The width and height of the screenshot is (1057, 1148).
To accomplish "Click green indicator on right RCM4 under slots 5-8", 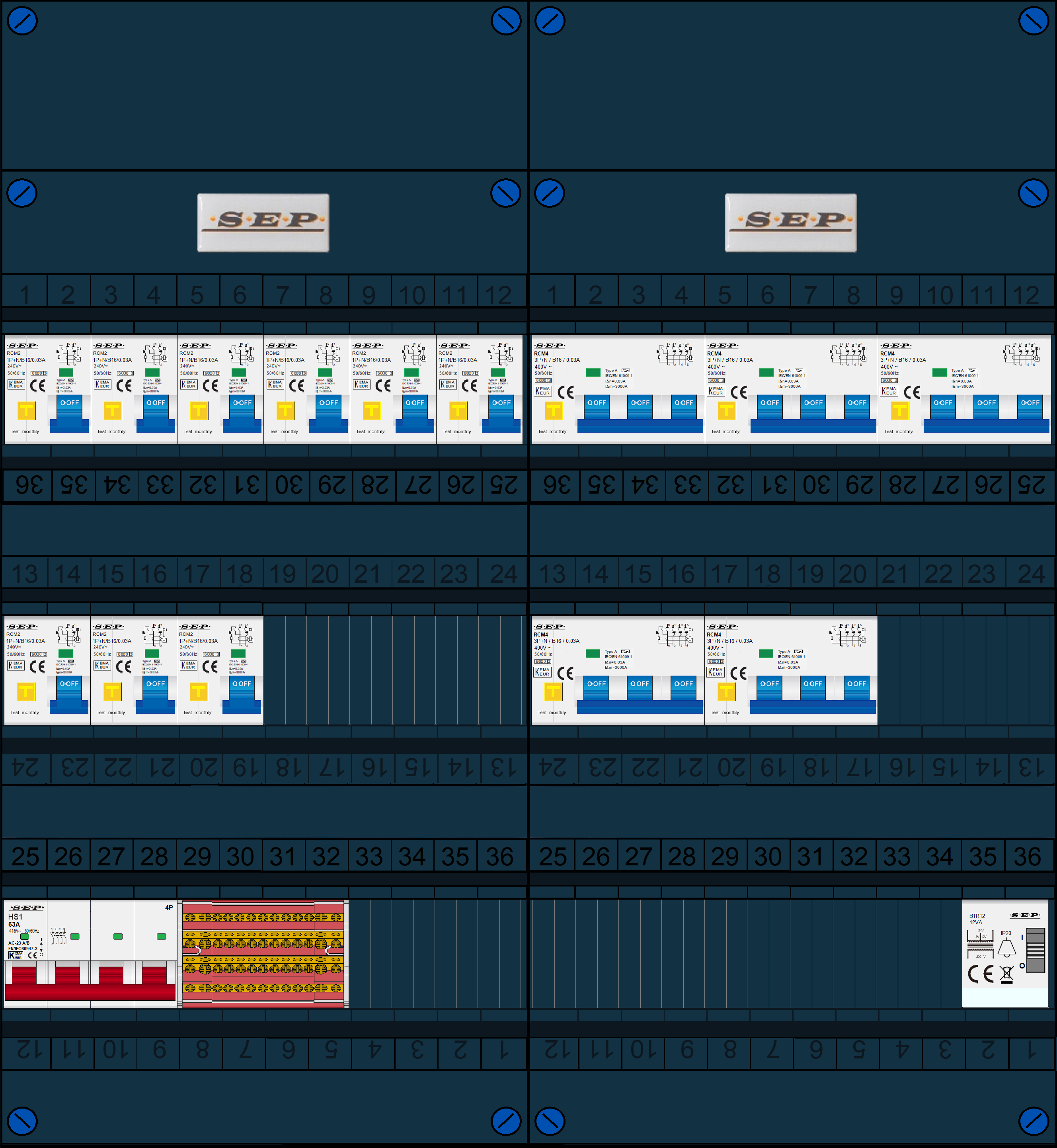I will 766,372.
